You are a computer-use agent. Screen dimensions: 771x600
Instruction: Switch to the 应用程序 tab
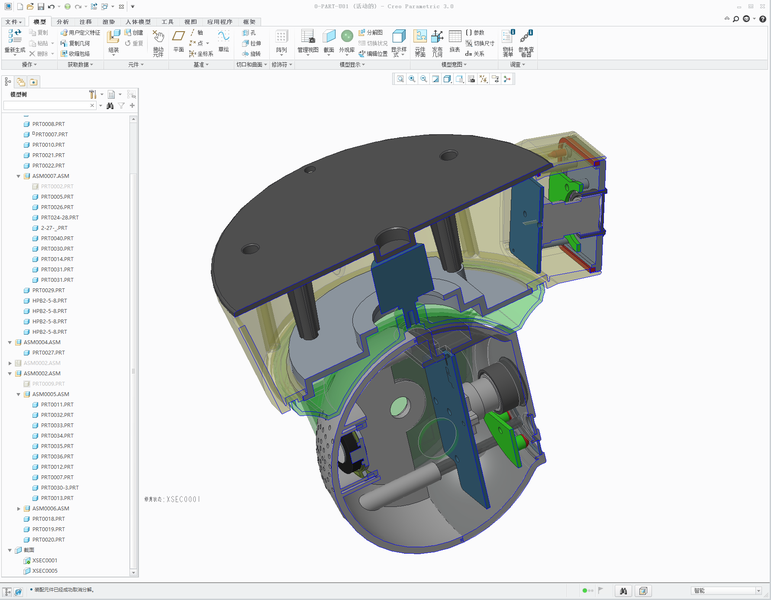(219, 22)
